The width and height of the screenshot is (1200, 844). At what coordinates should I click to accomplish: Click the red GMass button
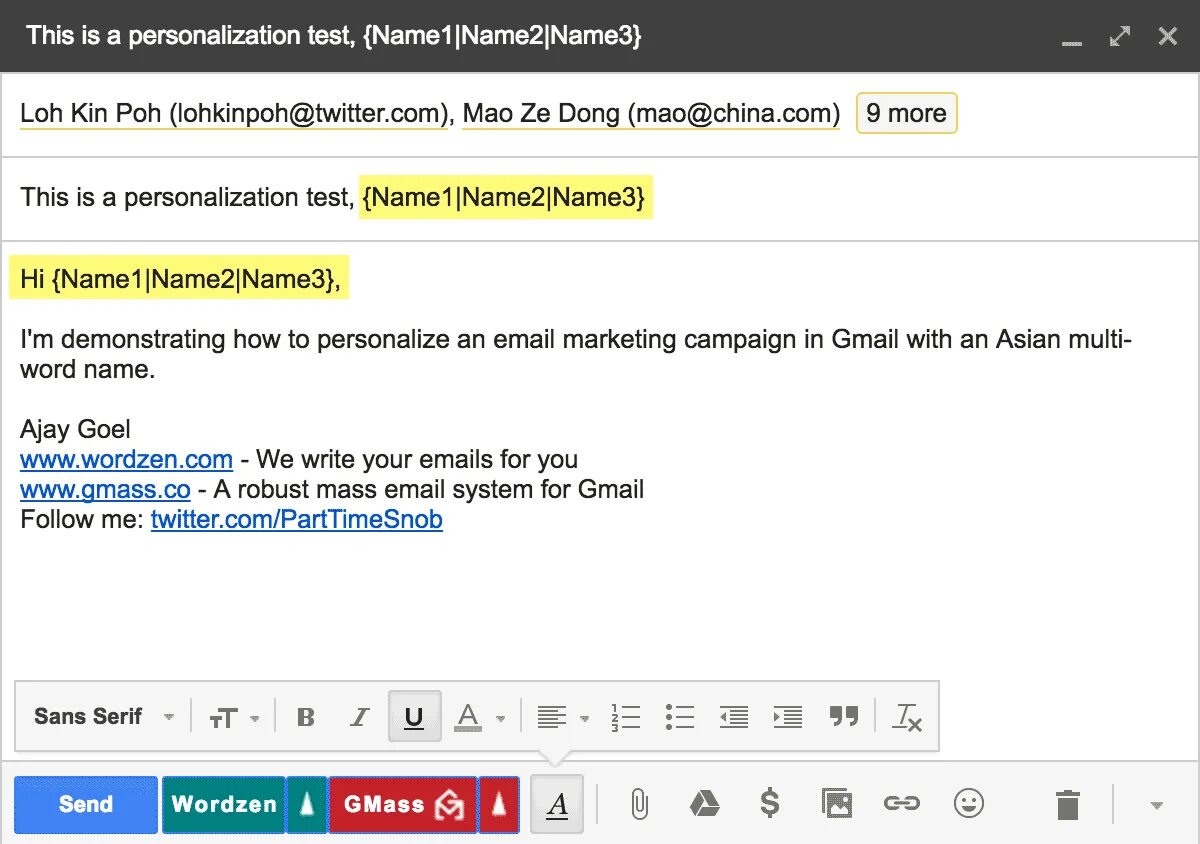coord(403,804)
